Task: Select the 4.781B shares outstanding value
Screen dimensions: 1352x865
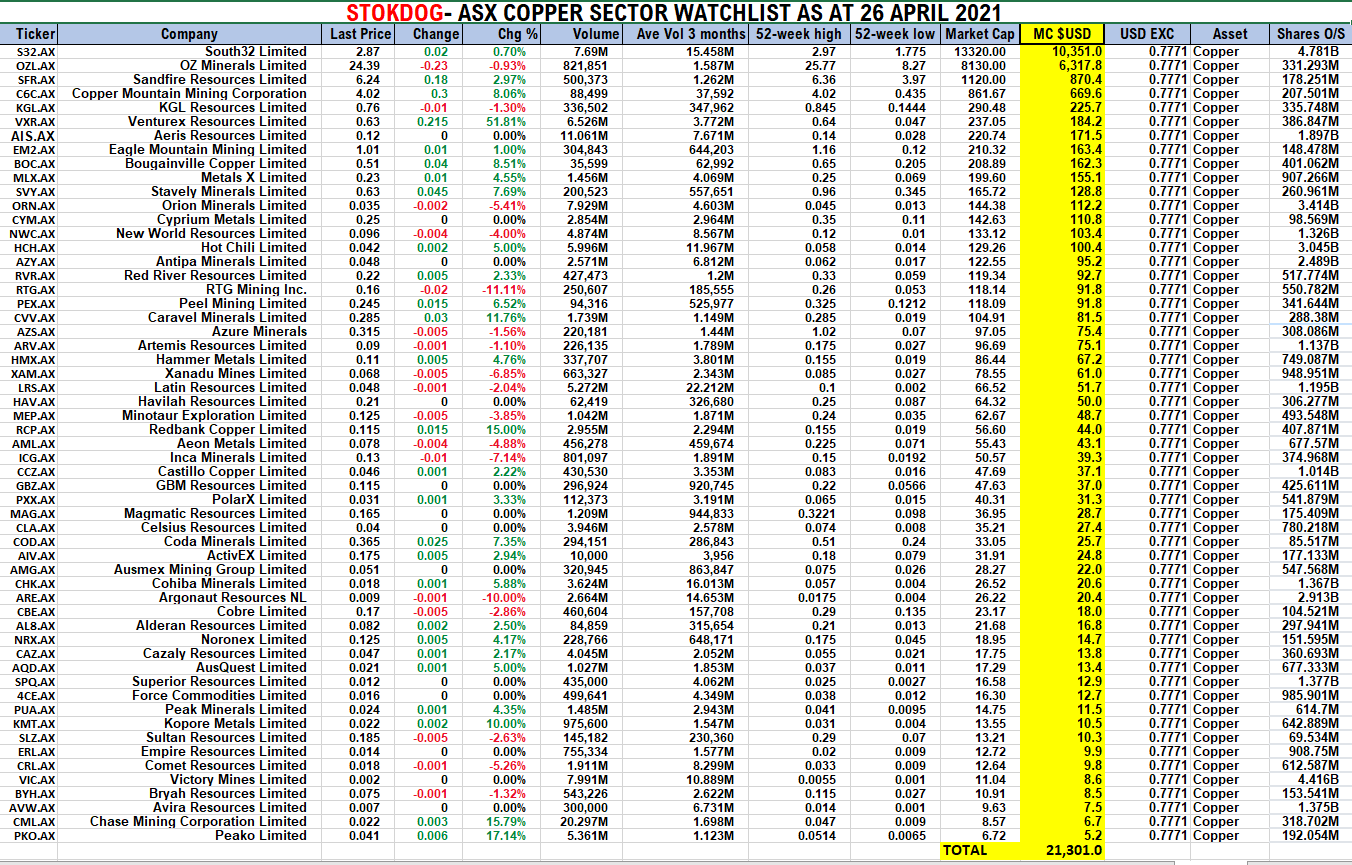Action: tap(1319, 51)
